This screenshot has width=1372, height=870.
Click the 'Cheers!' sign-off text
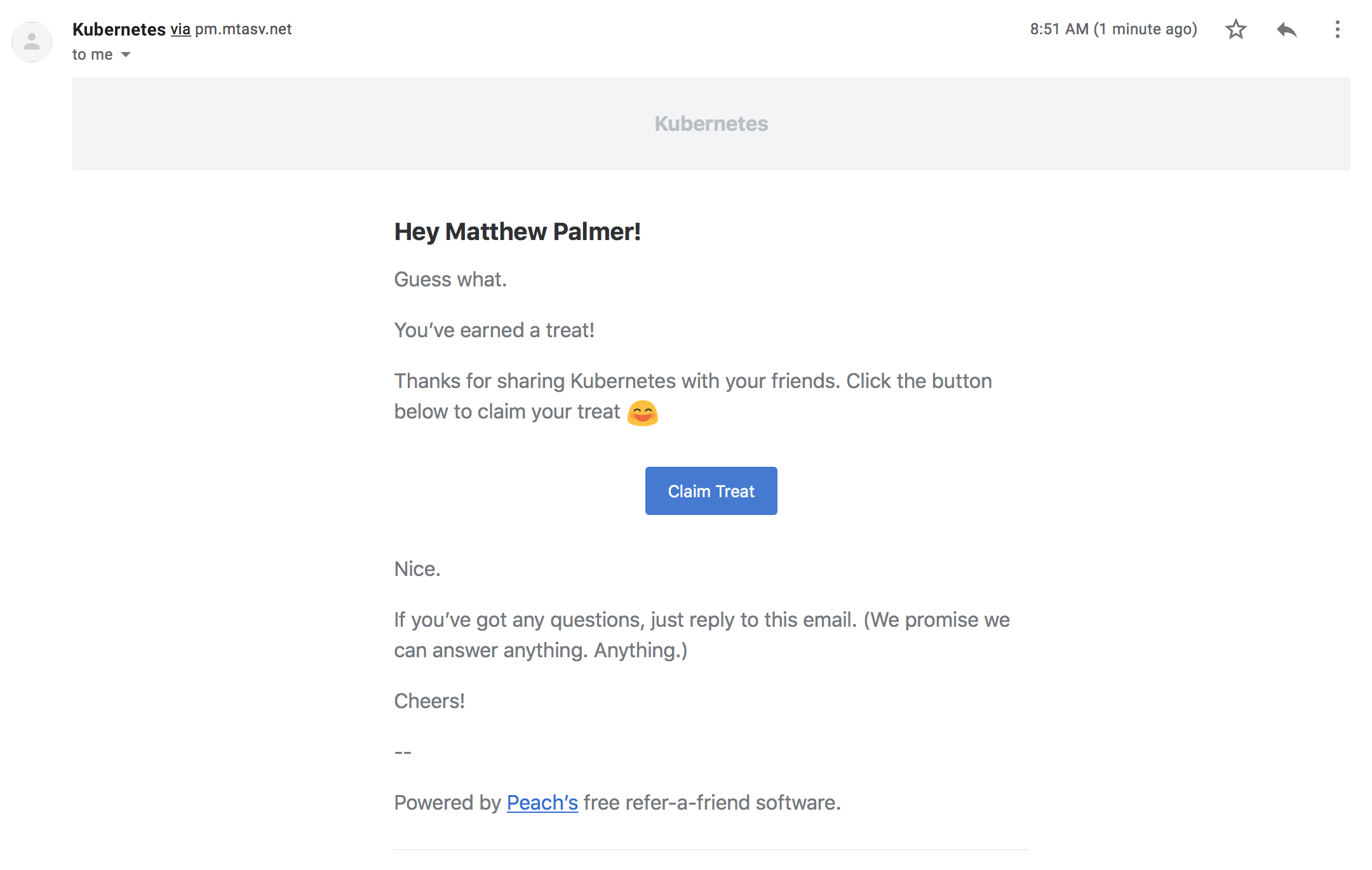pyautogui.click(x=429, y=701)
